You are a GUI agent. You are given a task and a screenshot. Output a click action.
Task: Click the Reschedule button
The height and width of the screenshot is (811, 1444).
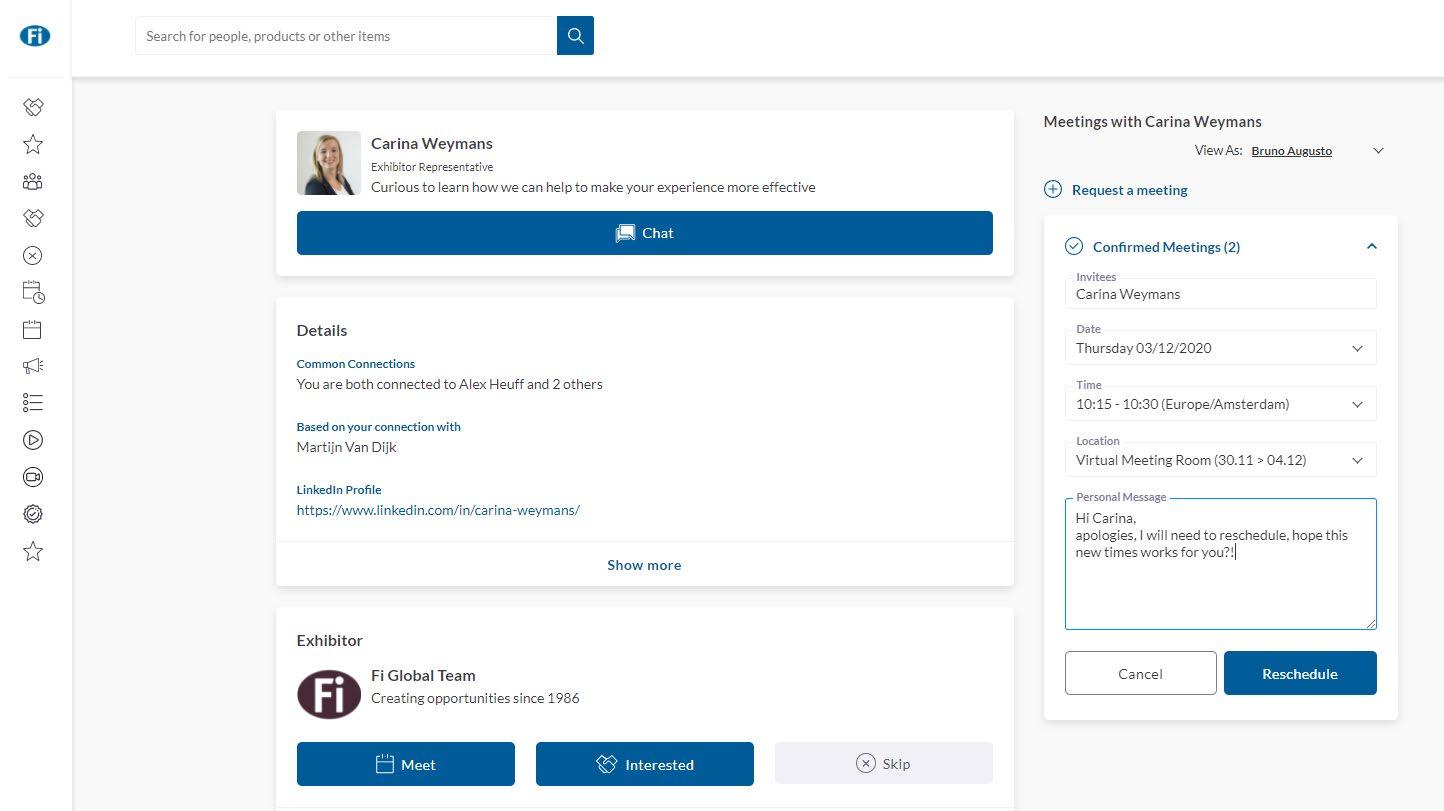tap(1300, 673)
